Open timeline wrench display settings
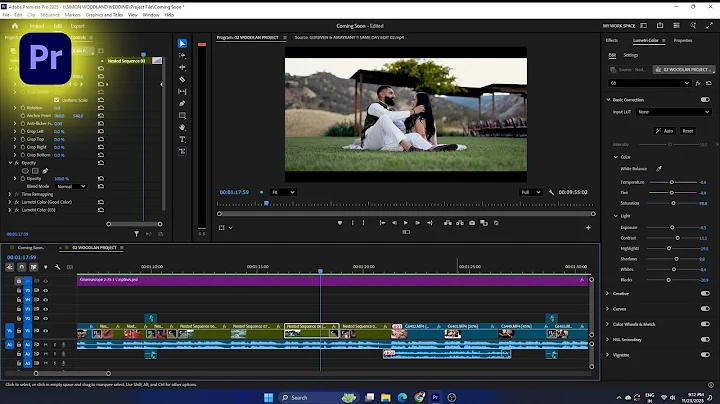Viewport: 720px width, 404px height. pos(57,267)
